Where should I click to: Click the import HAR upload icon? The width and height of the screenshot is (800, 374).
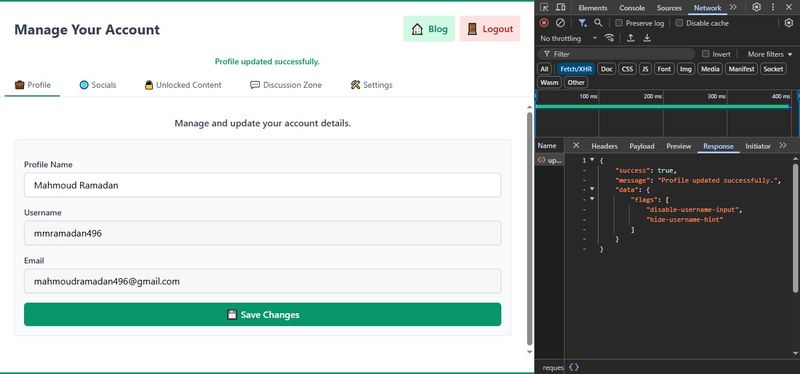[x=631, y=38]
